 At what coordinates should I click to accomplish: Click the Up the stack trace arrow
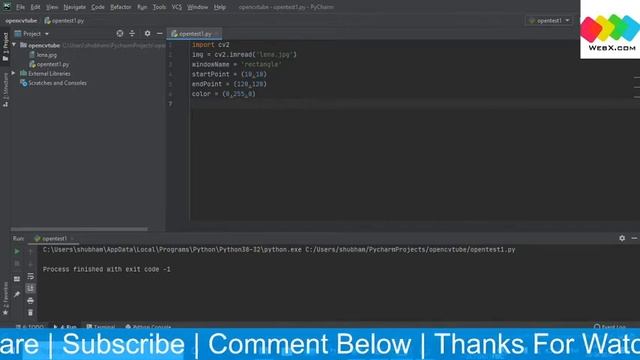[x=31, y=251]
